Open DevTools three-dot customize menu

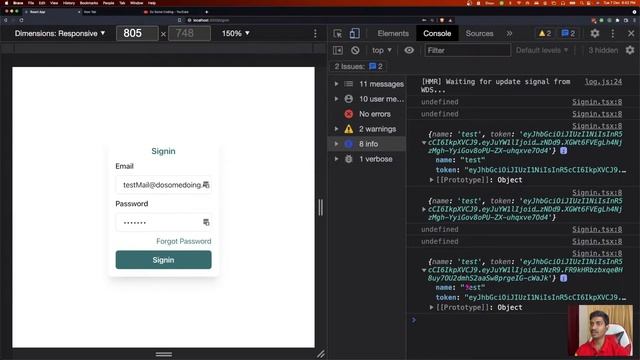pyautogui.click(x=613, y=33)
